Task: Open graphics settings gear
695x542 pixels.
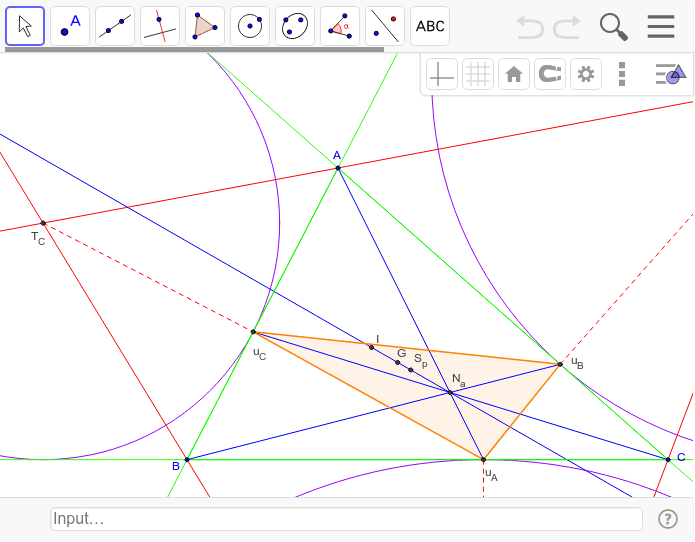Action: 586,74
